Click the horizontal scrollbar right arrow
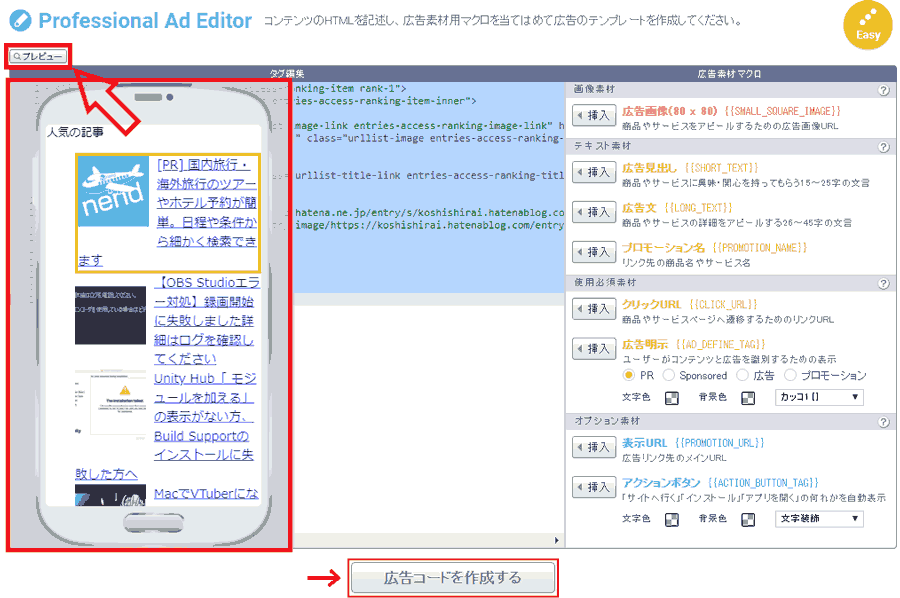 [556, 540]
